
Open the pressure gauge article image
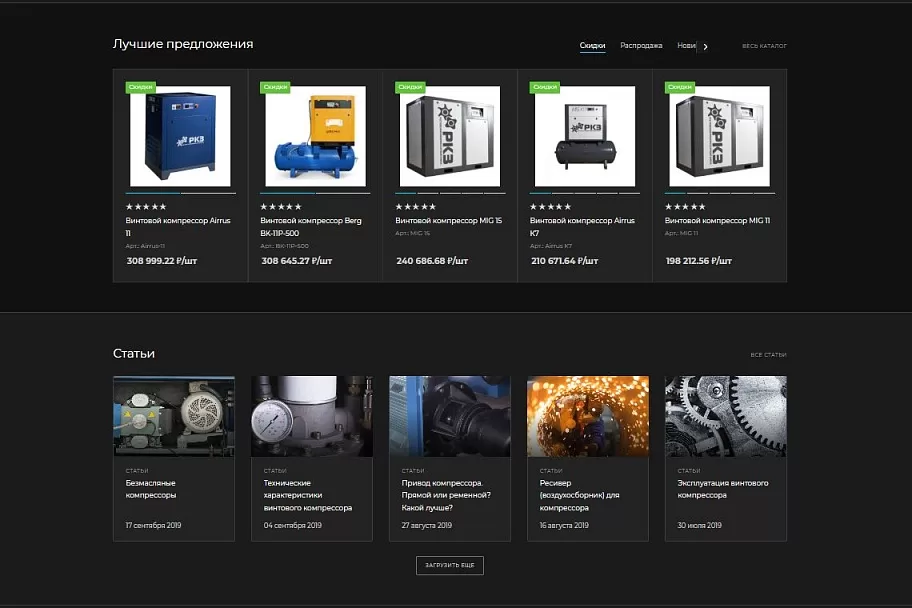pyautogui.click(x=312, y=416)
